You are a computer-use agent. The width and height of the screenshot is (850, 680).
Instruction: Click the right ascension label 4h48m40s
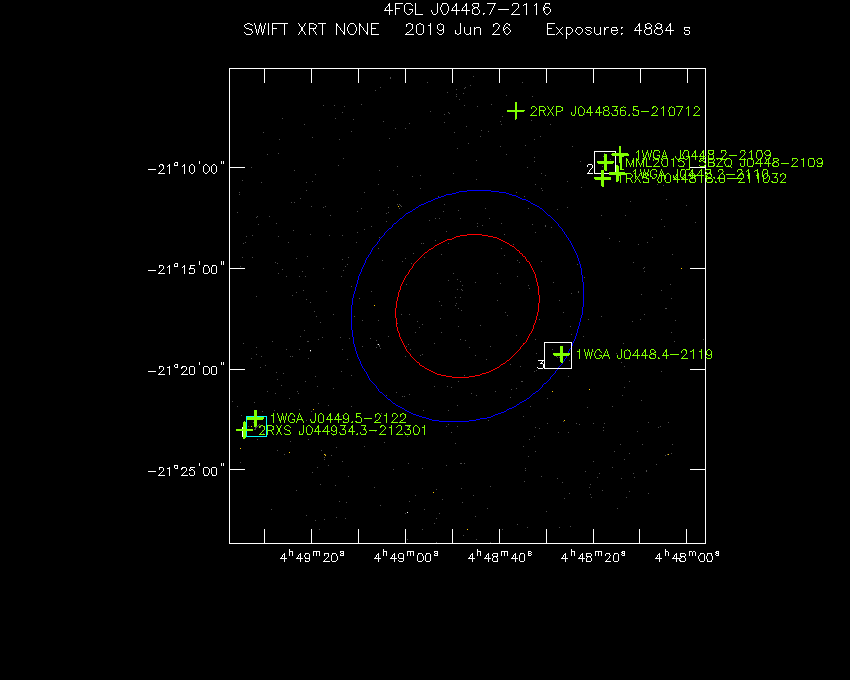point(500,556)
